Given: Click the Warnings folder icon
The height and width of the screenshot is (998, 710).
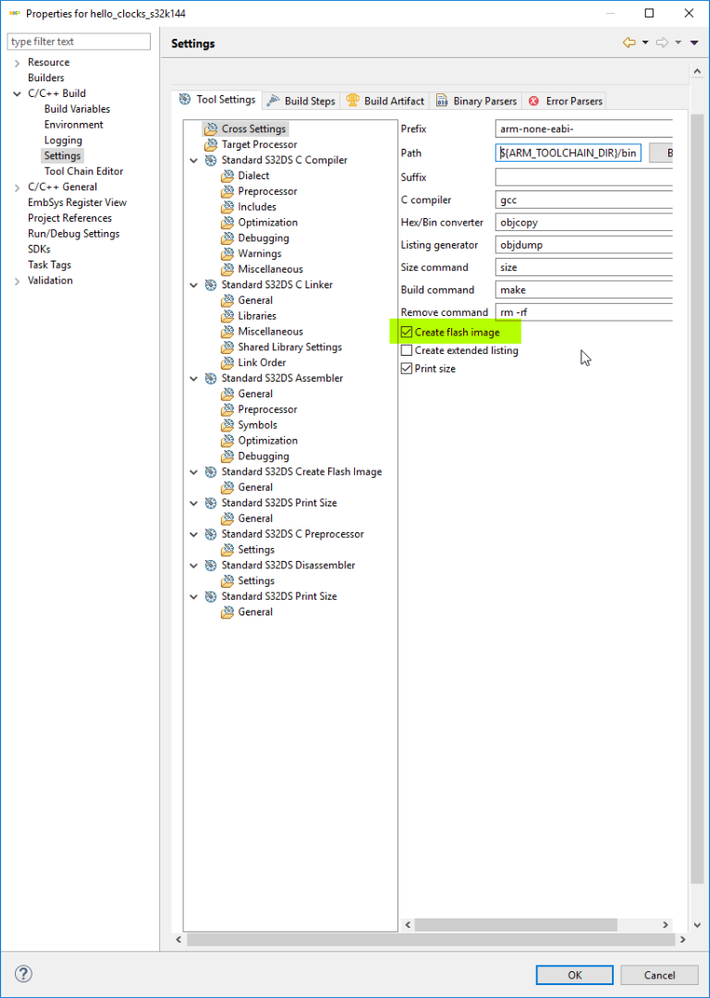Looking at the screenshot, I should [227, 254].
